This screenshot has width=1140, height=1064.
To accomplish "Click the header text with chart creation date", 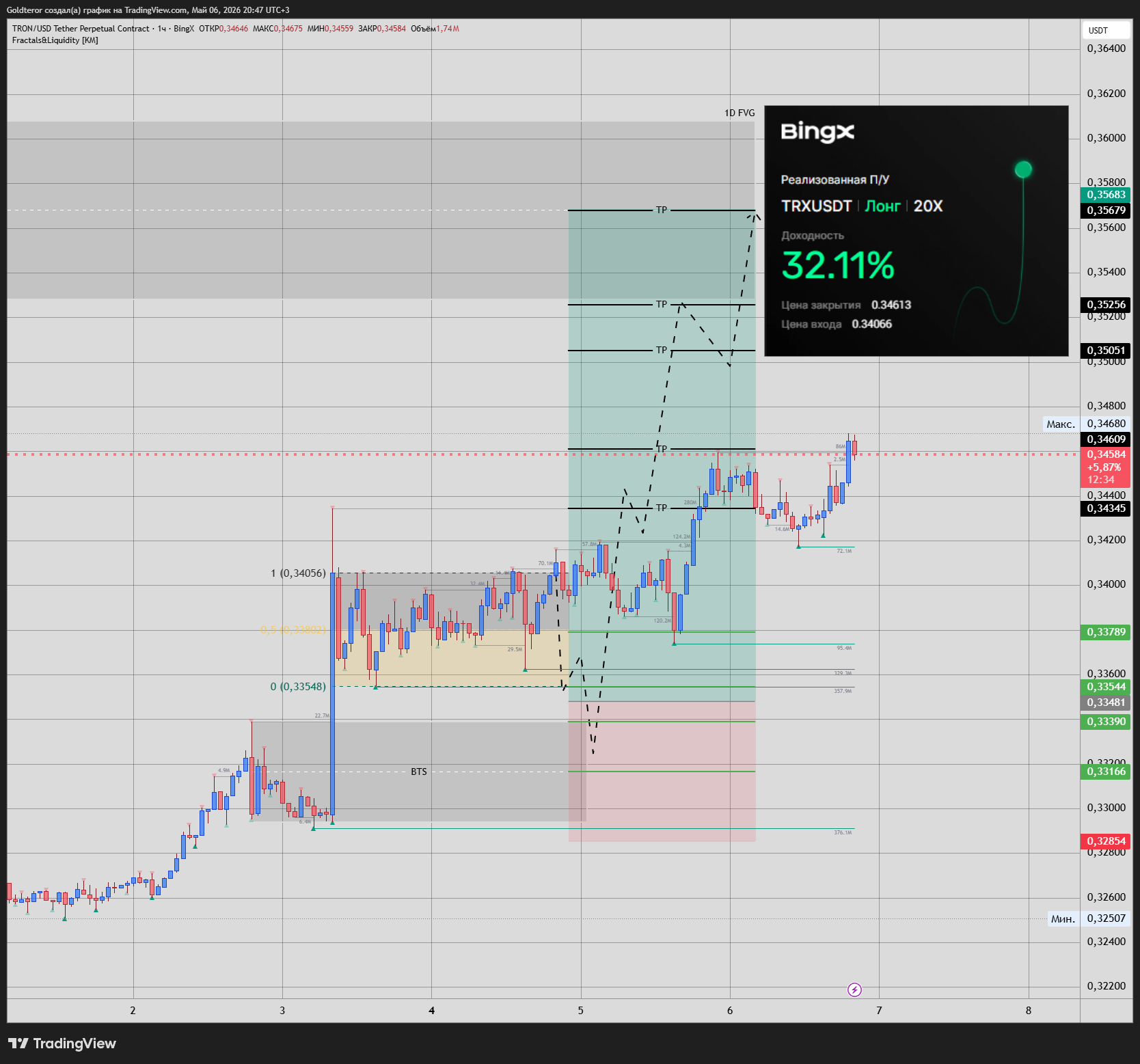I will (x=148, y=10).
